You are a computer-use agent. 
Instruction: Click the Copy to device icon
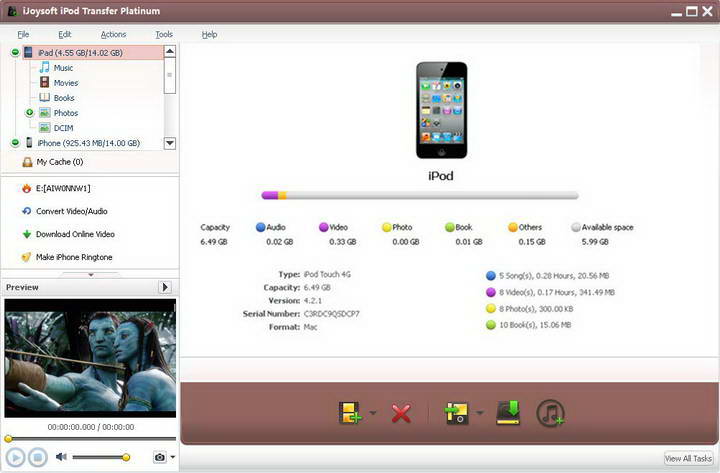tap(456, 413)
